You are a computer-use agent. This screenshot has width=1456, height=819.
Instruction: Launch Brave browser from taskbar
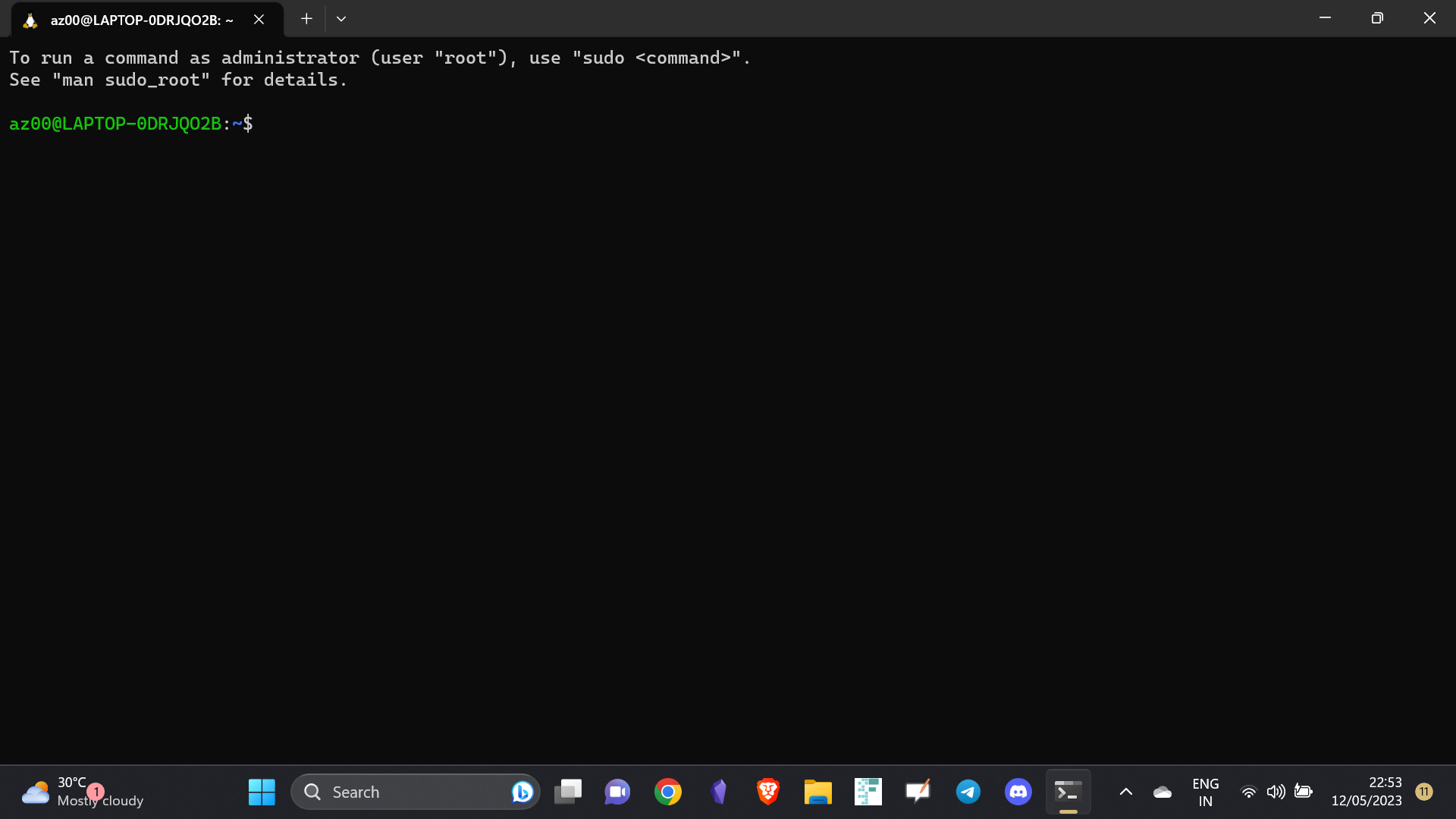(x=768, y=792)
